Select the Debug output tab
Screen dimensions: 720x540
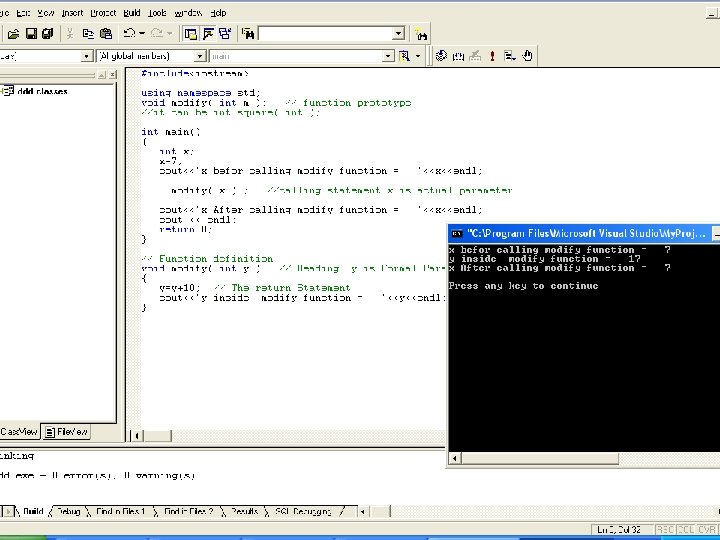click(68, 511)
